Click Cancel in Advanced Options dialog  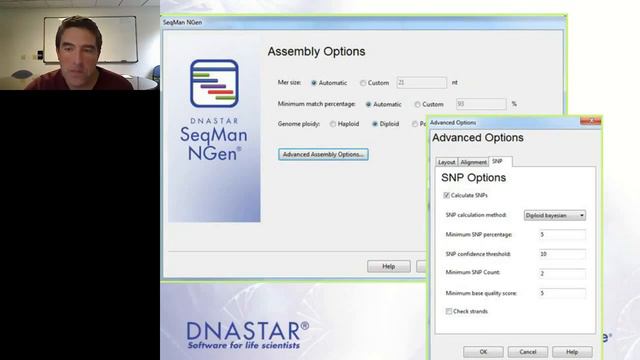528,351
